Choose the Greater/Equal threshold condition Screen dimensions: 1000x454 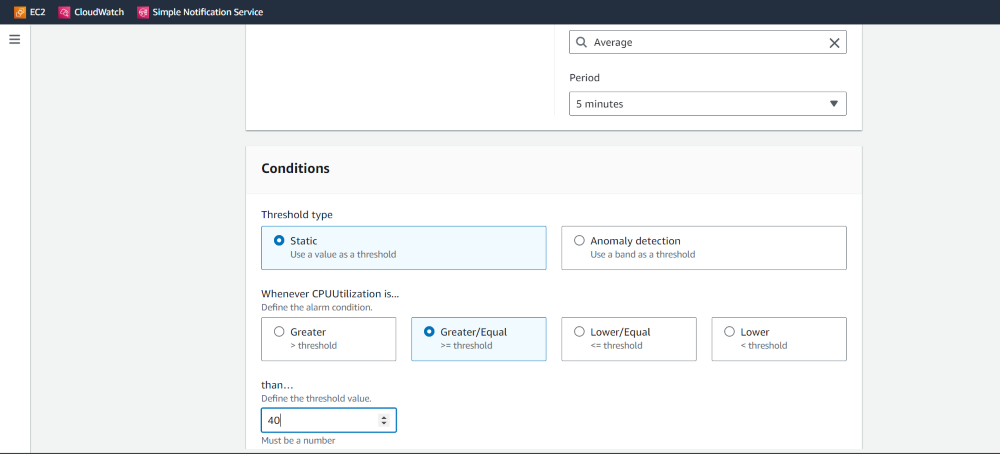(429, 332)
